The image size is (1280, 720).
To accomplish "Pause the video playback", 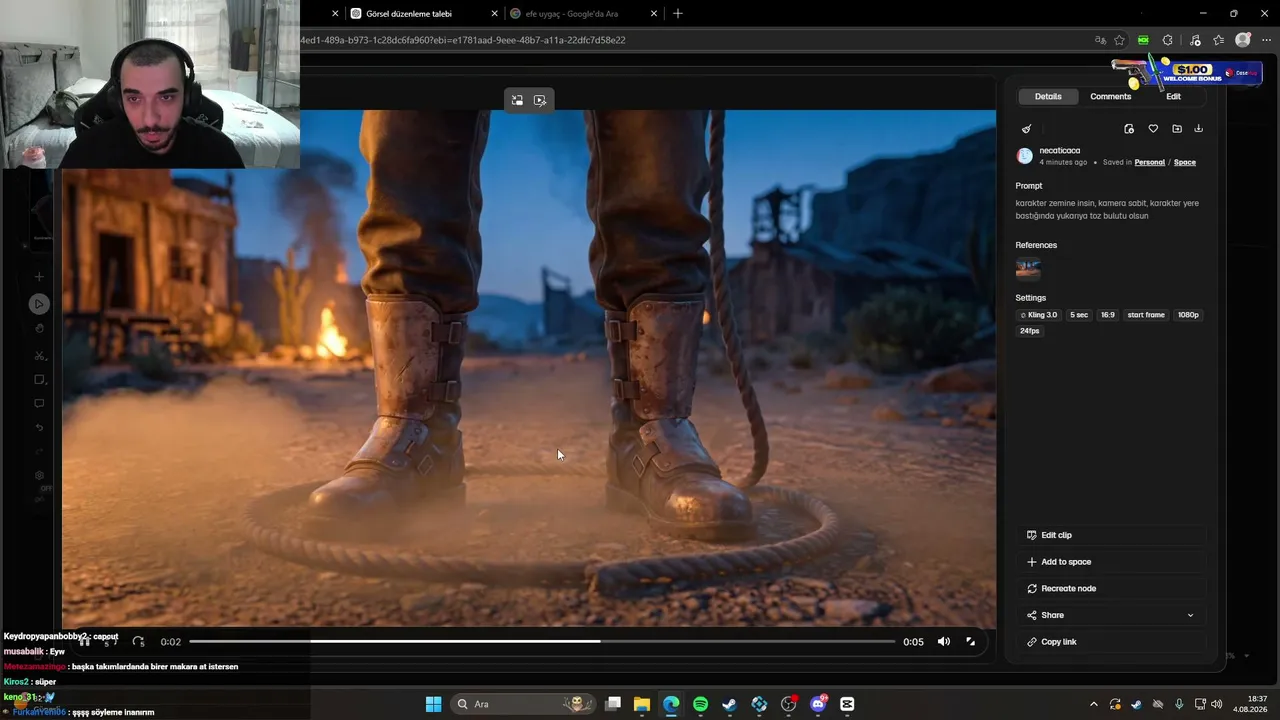I will (85, 642).
